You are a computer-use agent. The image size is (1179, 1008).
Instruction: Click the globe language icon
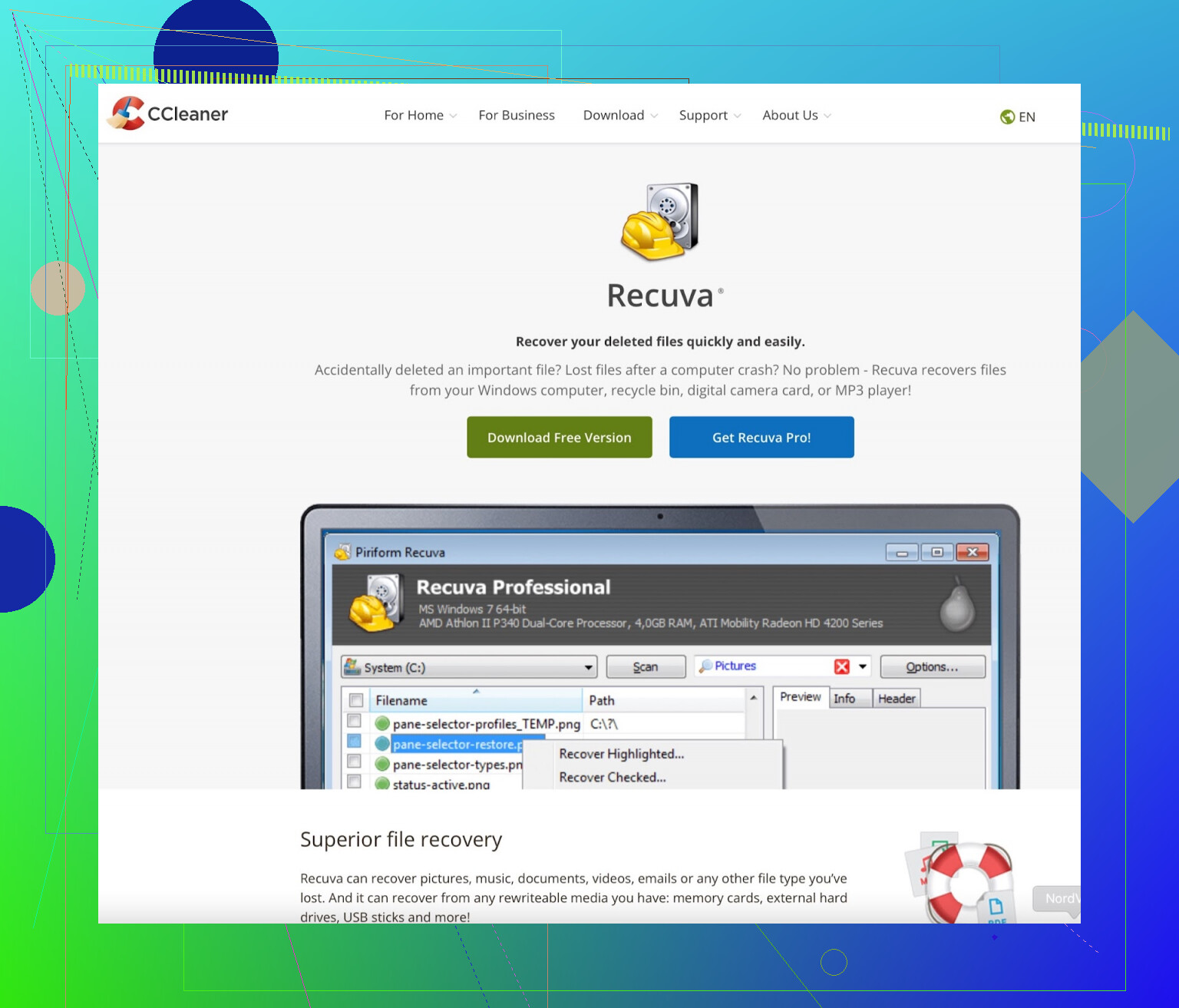coord(1007,117)
